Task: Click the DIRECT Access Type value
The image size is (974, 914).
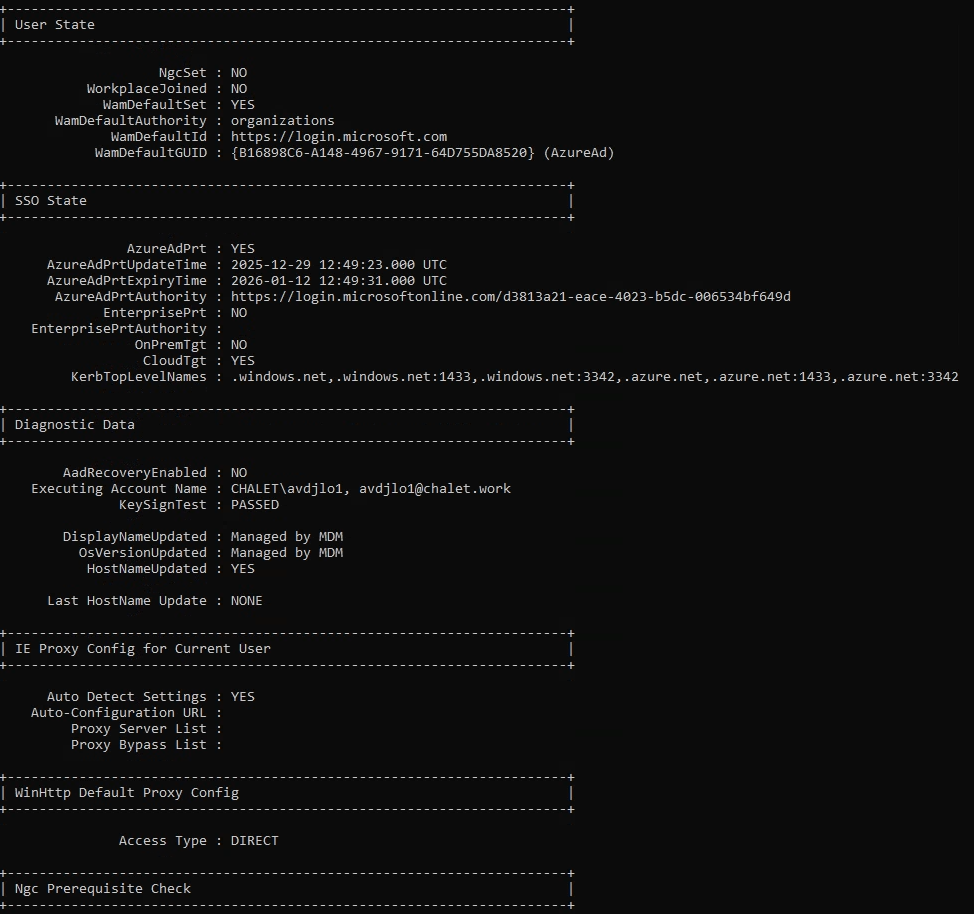Action: tap(255, 841)
